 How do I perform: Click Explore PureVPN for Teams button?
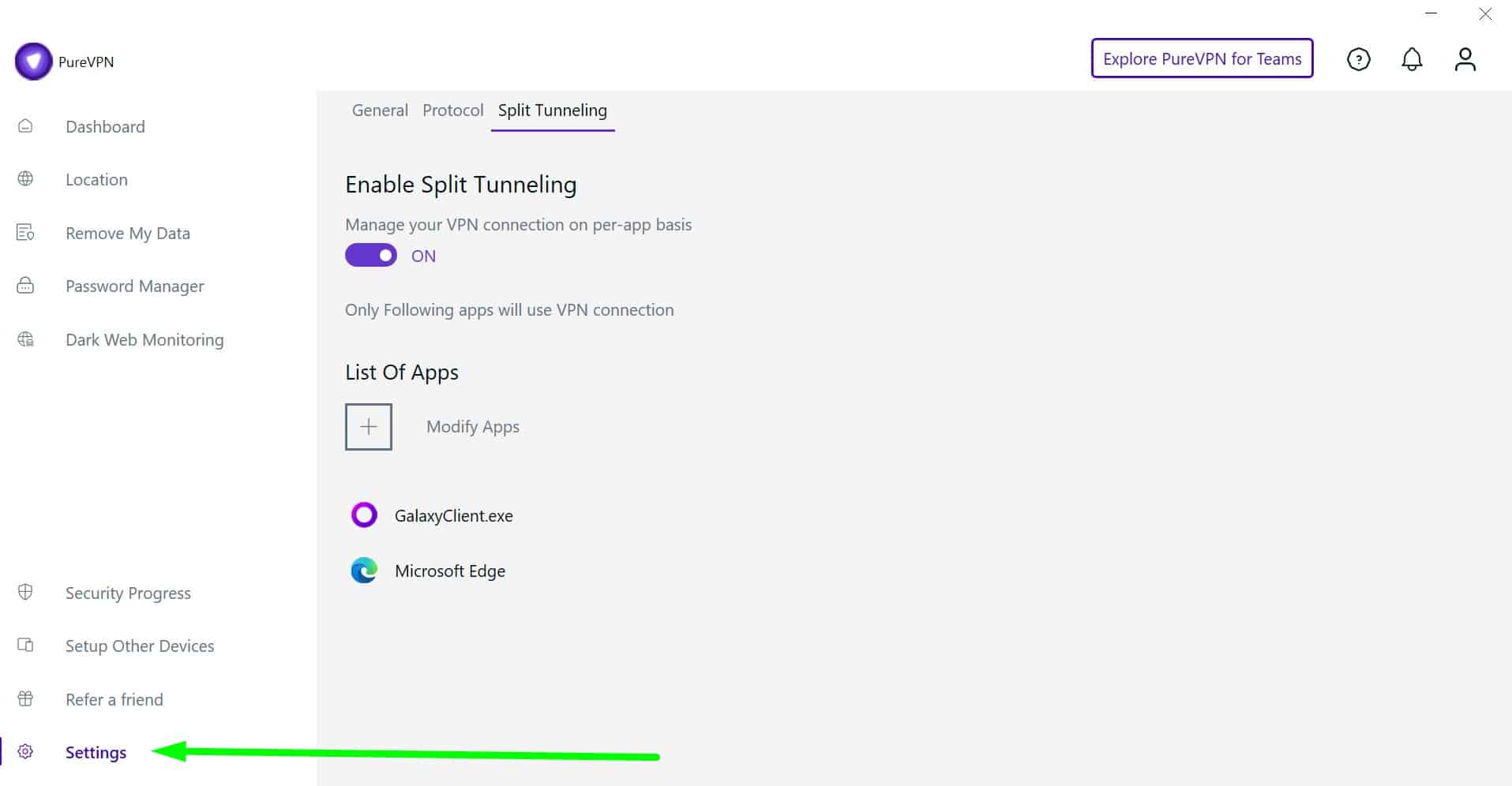(x=1202, y=58)
